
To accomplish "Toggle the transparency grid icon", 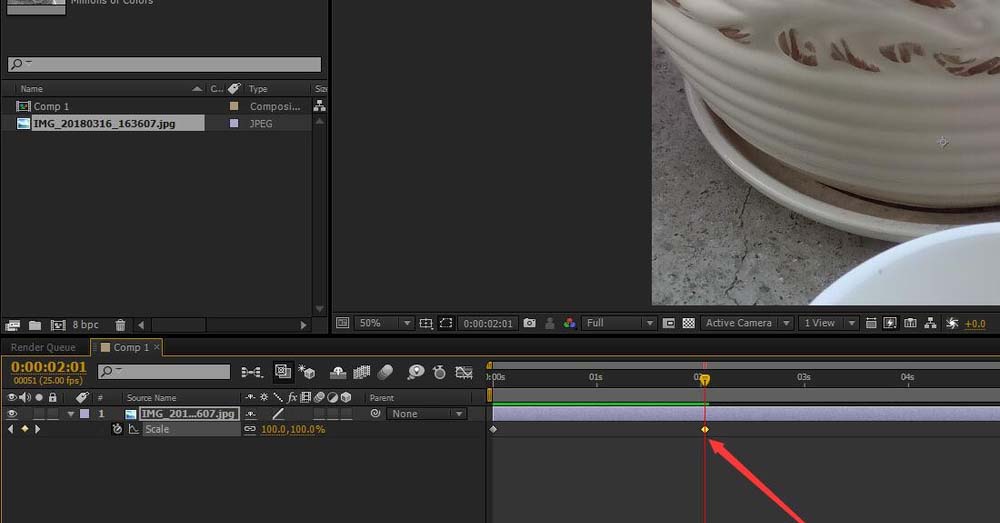I will point(688,323).
